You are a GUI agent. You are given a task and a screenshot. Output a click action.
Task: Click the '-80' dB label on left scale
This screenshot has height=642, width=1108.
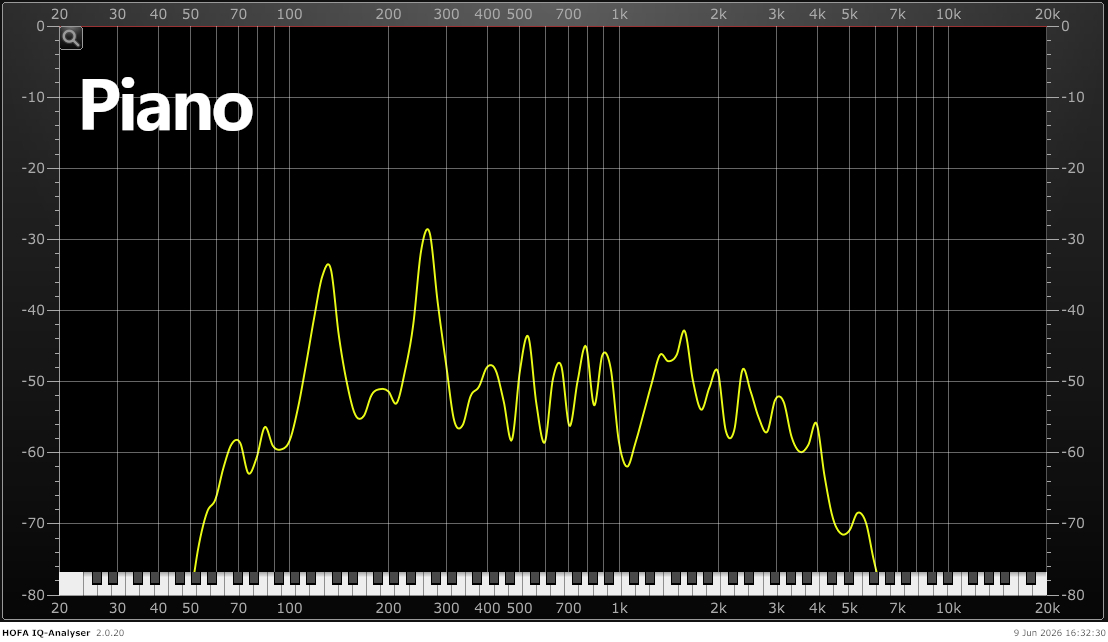33,595
